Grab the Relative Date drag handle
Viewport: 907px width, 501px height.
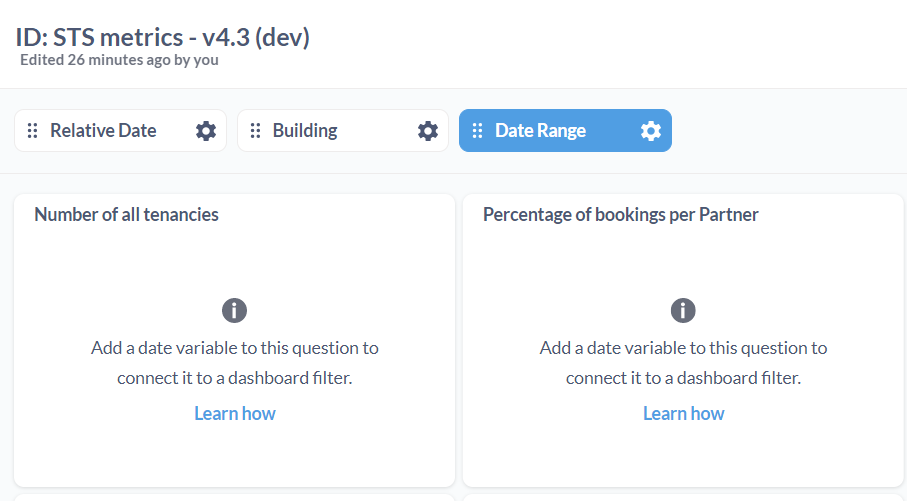tap(32, 131)
